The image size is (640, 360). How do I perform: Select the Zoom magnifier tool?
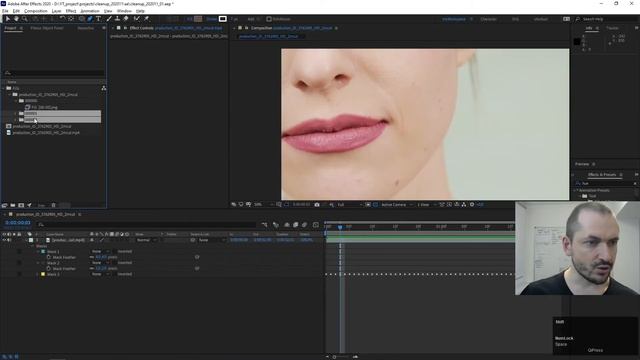click(25, 19)
